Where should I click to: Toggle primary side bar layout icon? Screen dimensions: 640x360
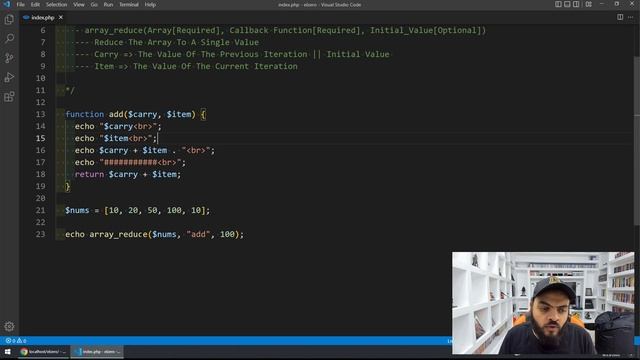pos(558,4)
